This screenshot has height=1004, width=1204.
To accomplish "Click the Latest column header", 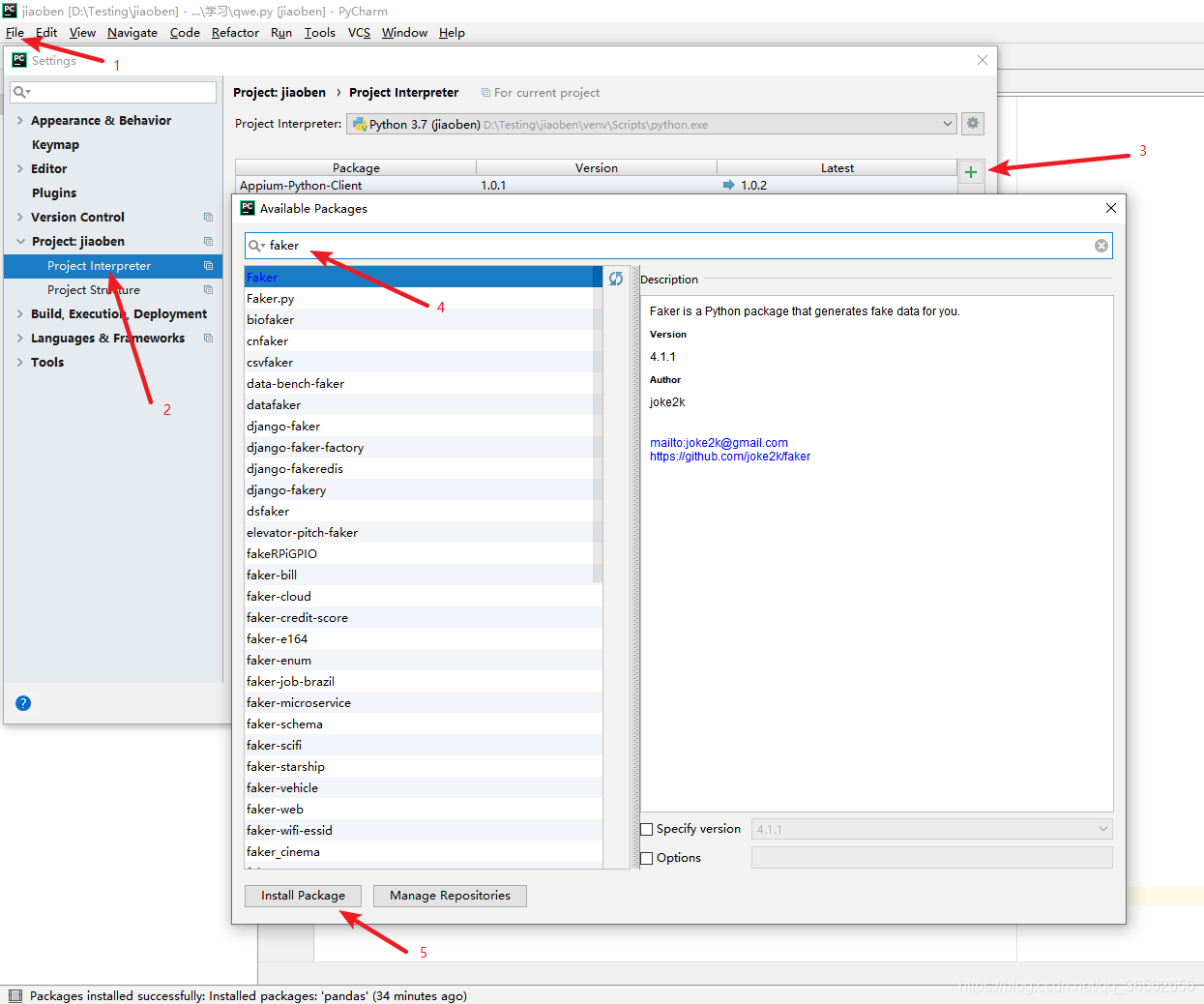I will pyautogui.click(x=837, y=168).
